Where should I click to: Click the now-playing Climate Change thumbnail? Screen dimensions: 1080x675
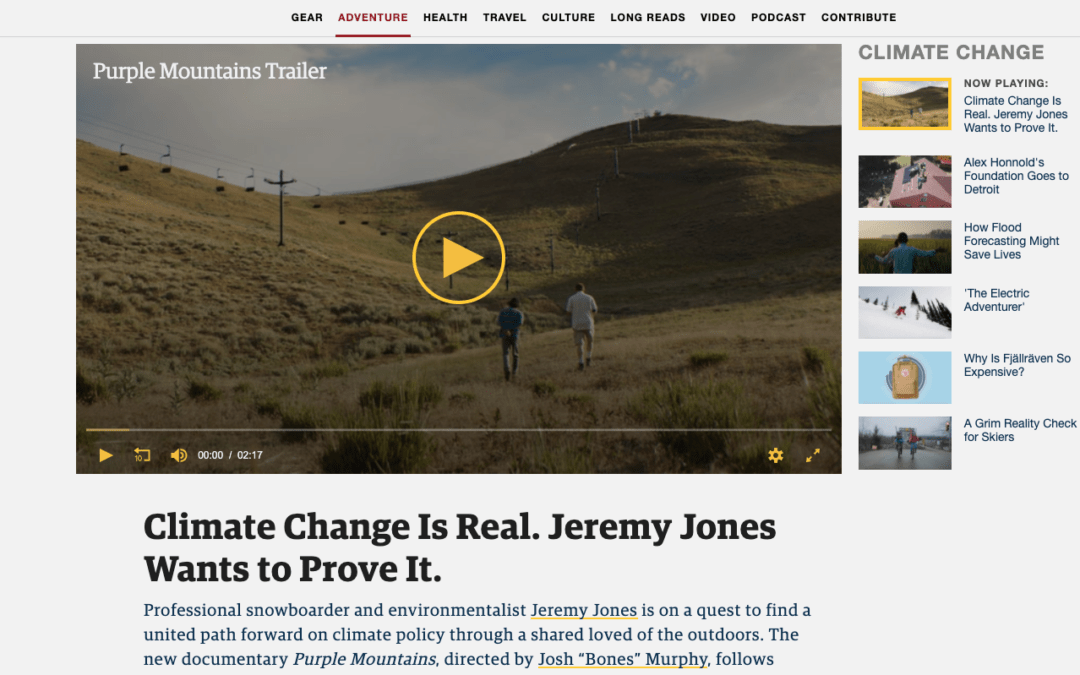pos(905,104)
